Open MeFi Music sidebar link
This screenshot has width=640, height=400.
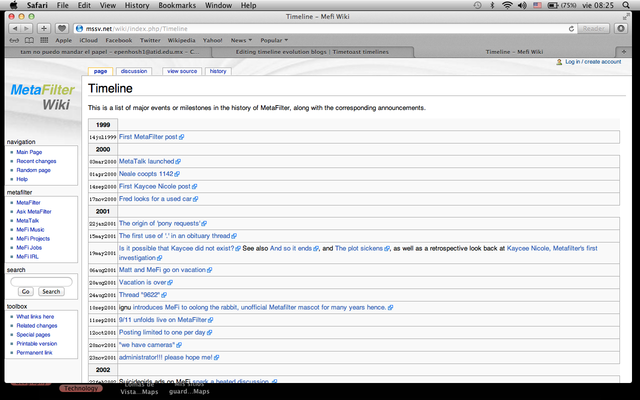(x=30, y=229)
